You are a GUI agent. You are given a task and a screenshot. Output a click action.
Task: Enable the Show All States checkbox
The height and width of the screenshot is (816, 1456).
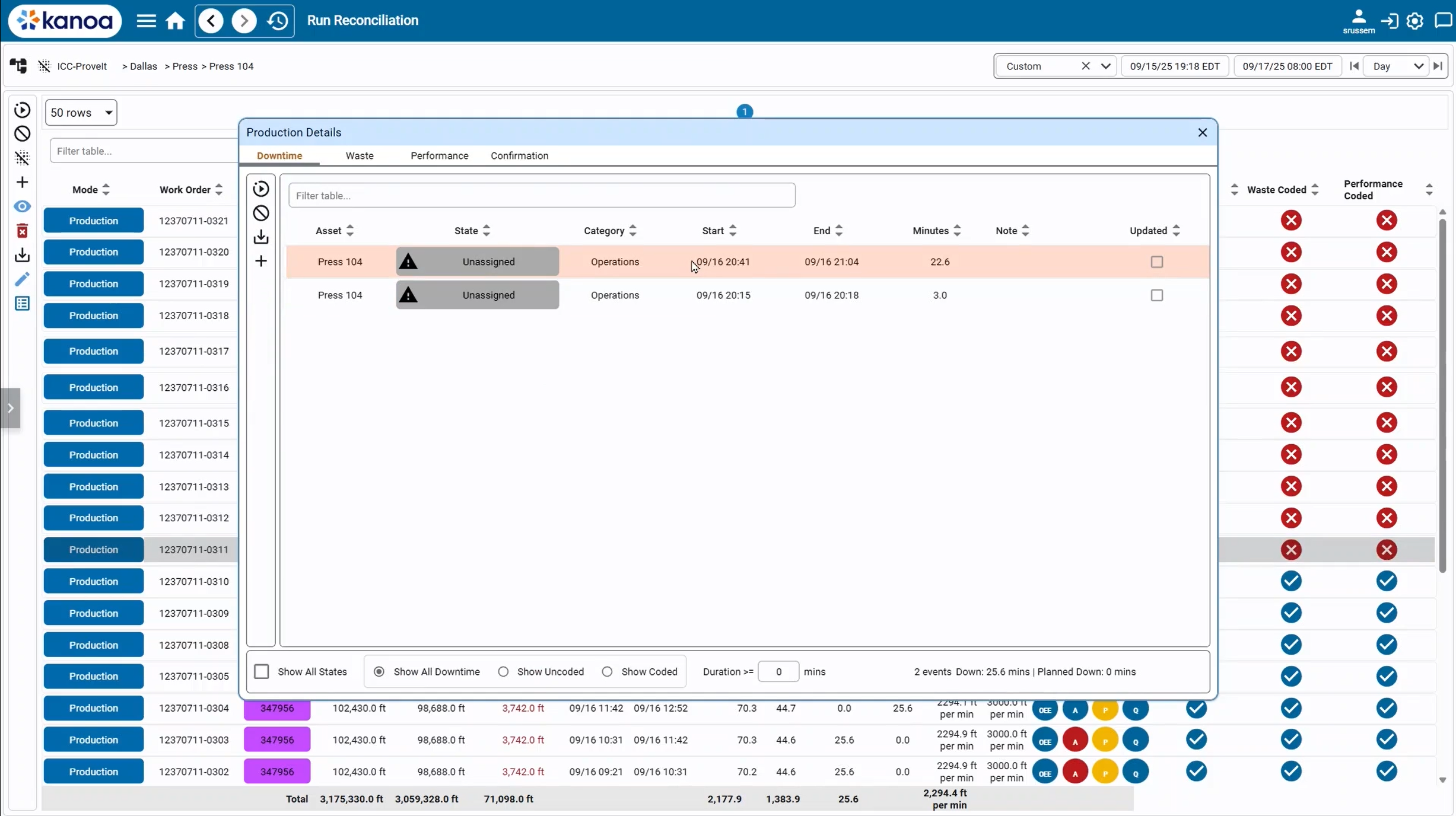coord(262,671)
